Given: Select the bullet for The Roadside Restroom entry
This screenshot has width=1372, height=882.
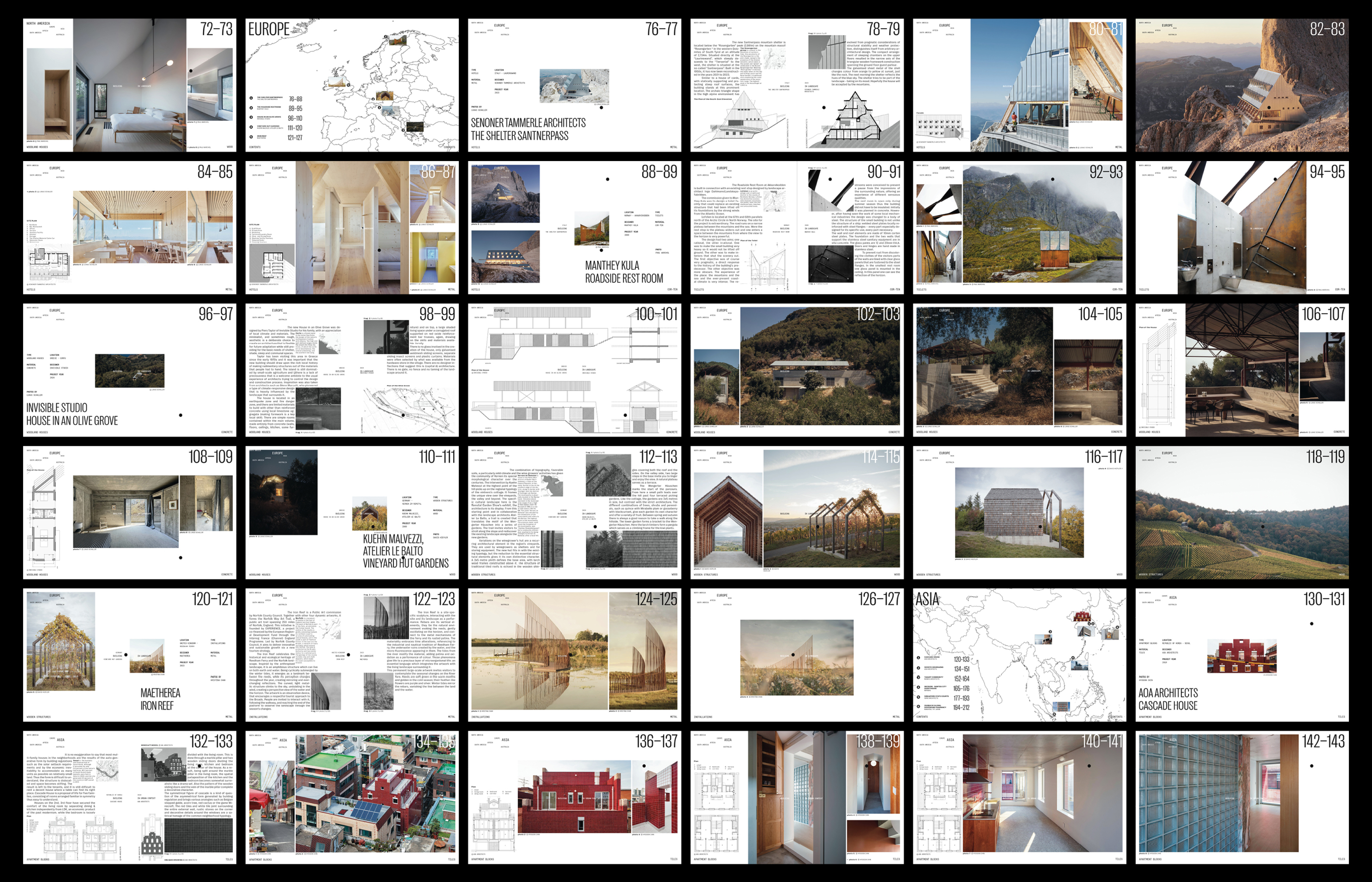Looking at the screenshot, I should tap(251, 108).
